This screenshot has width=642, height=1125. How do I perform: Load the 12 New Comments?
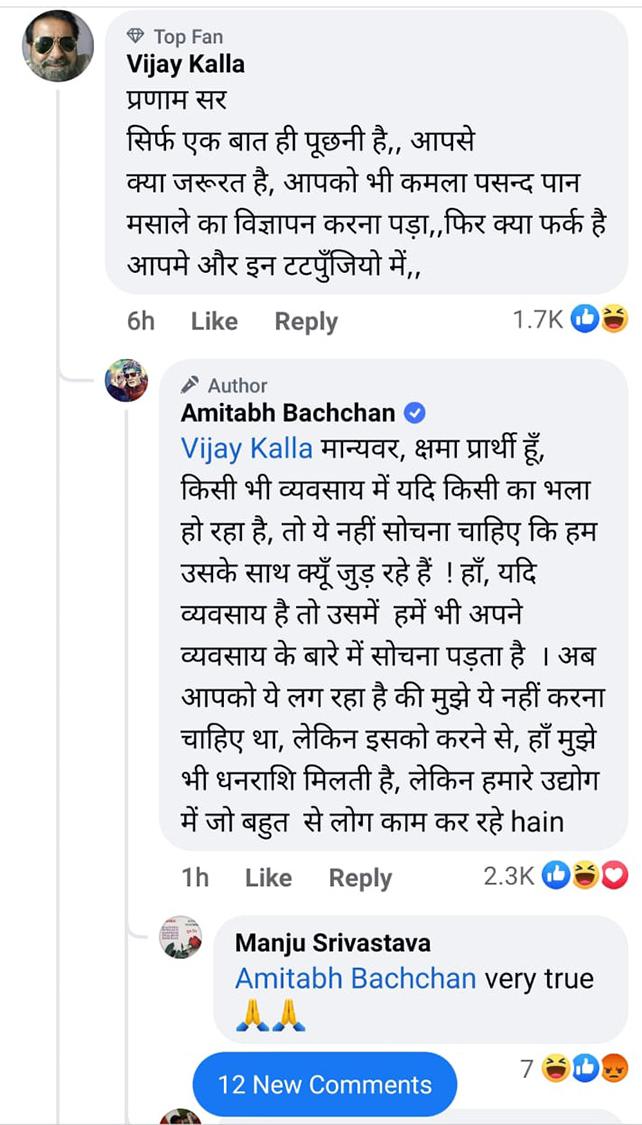point(325,1084)
